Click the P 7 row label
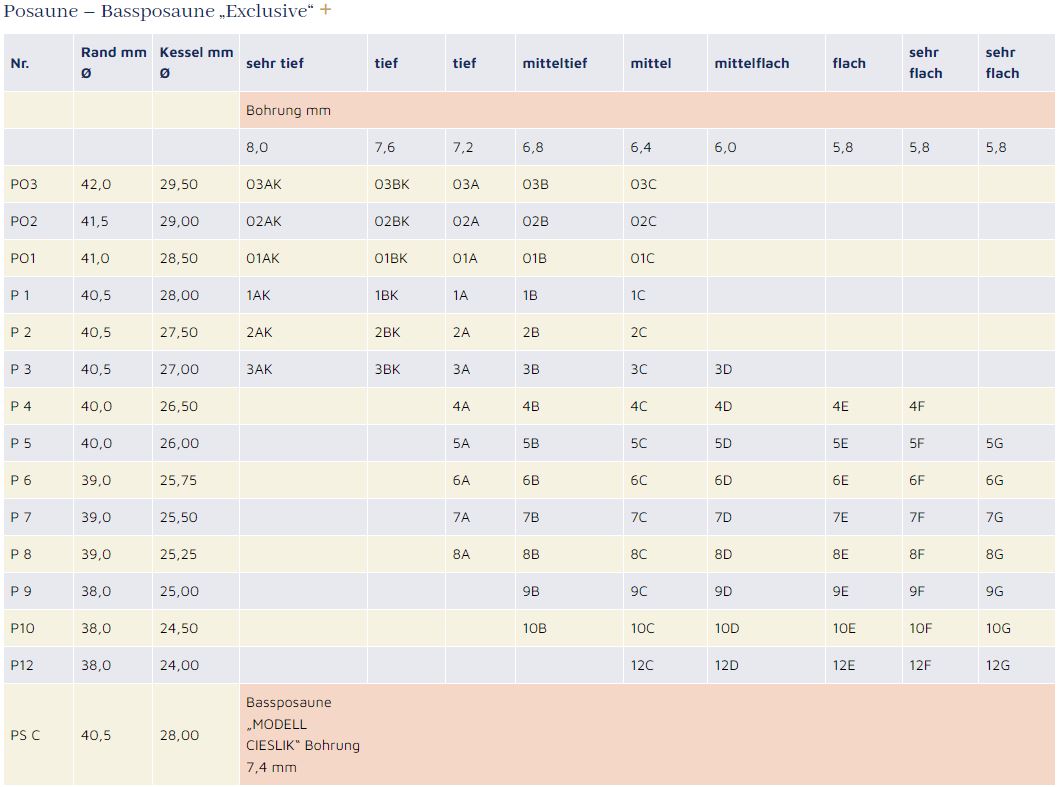The image size is (1058, 787). (21, 517)
